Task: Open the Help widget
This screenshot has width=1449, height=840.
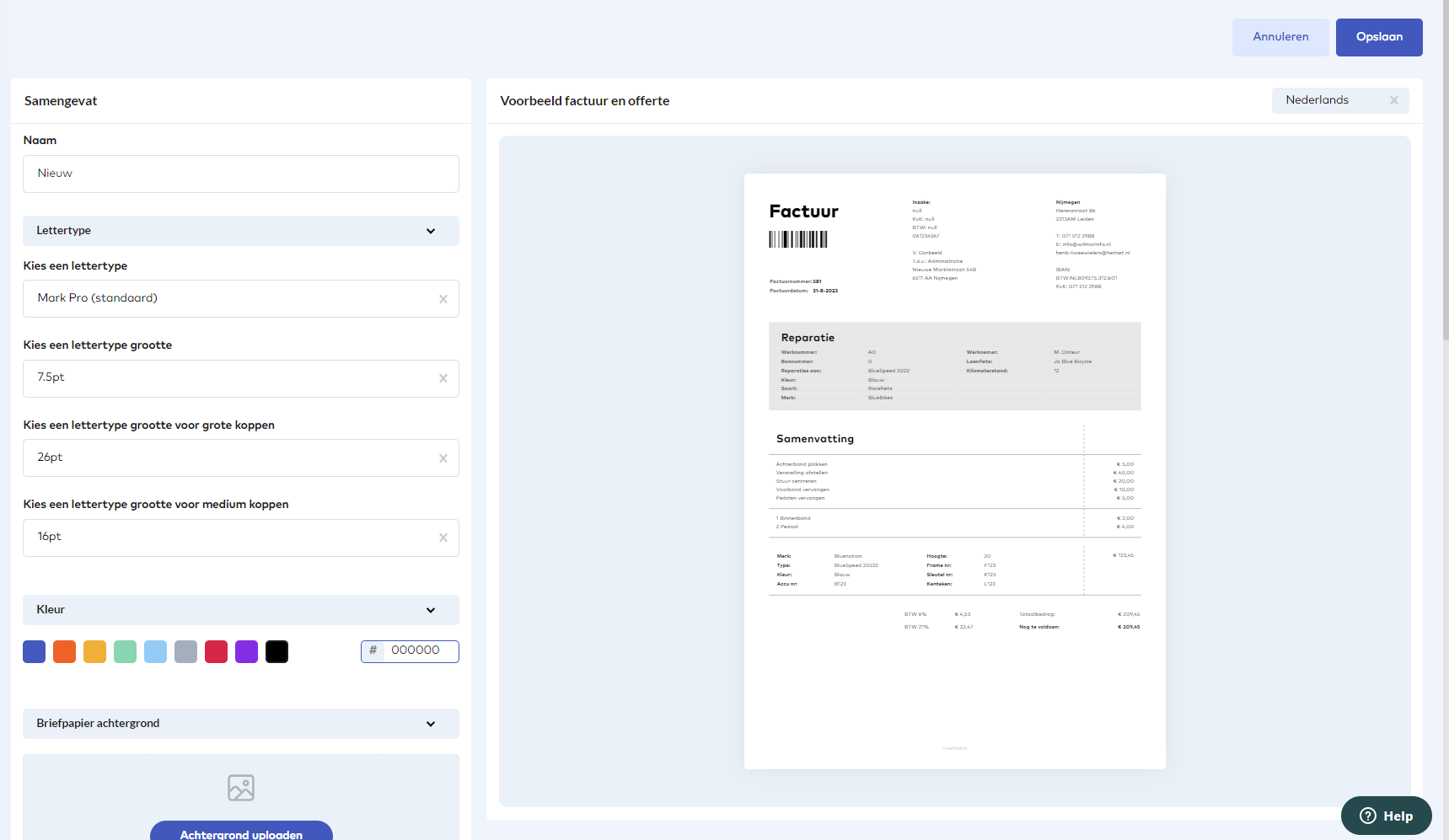Action: (x=1386, y=816)
